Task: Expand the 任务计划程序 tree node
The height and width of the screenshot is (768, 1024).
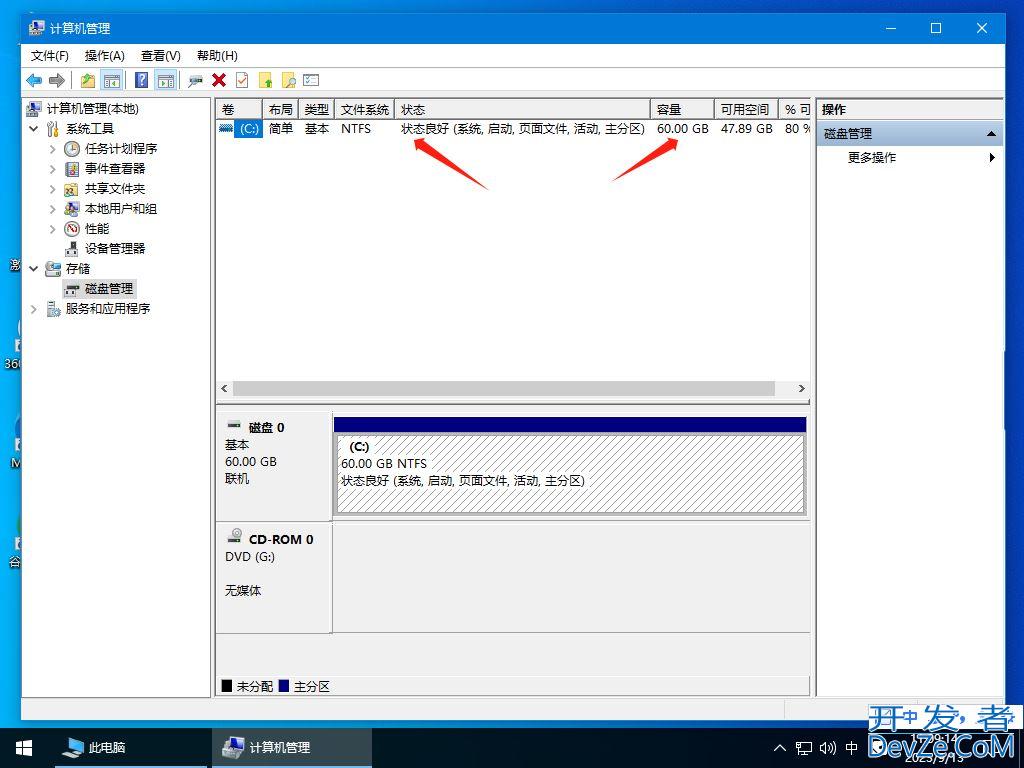Action: (53, 149)
